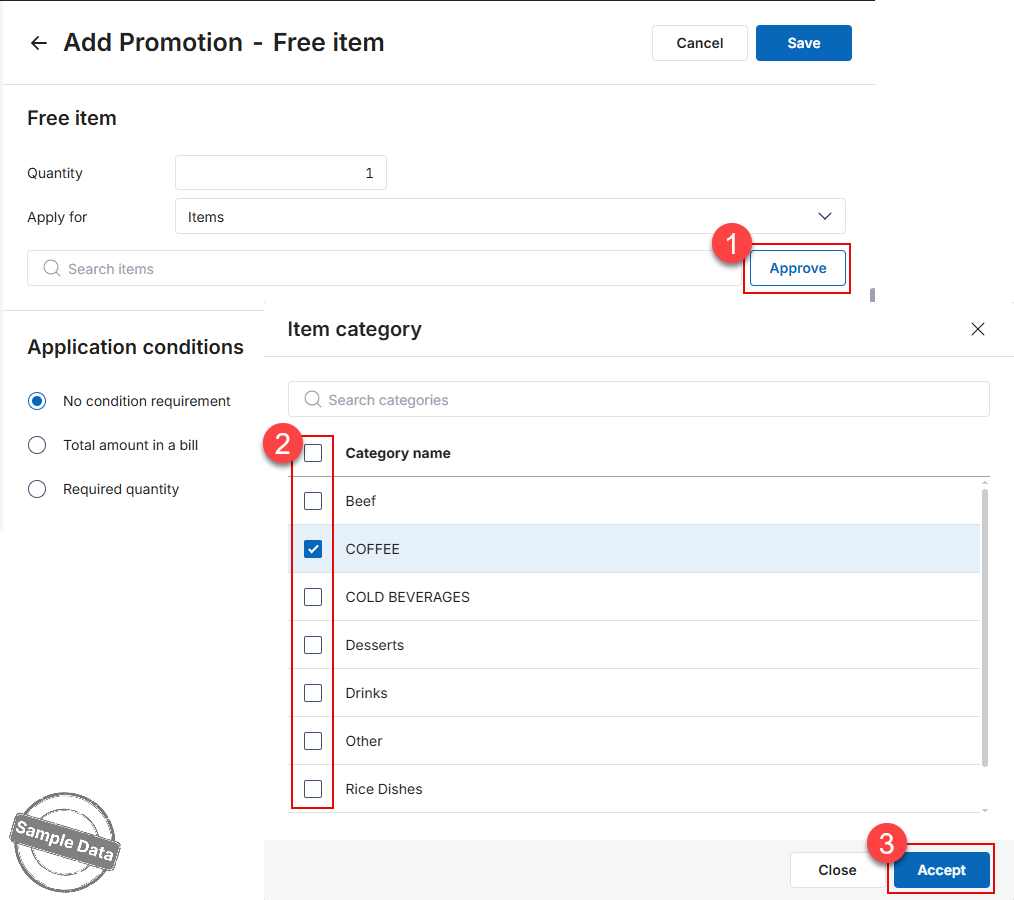Image resolution: width=1014 pixels, height=900 pixels.
Task: Cancel adding the promotion
Action: coord(699,43)
